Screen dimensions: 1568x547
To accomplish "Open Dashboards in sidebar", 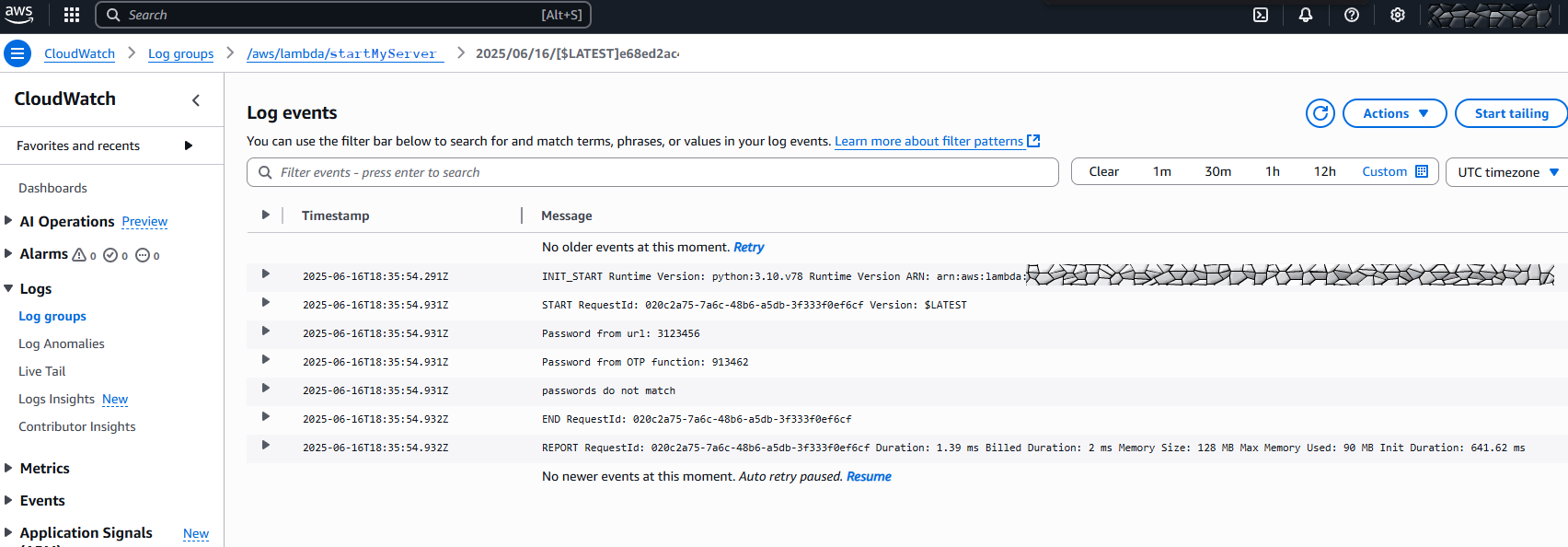I will [52, 188].
